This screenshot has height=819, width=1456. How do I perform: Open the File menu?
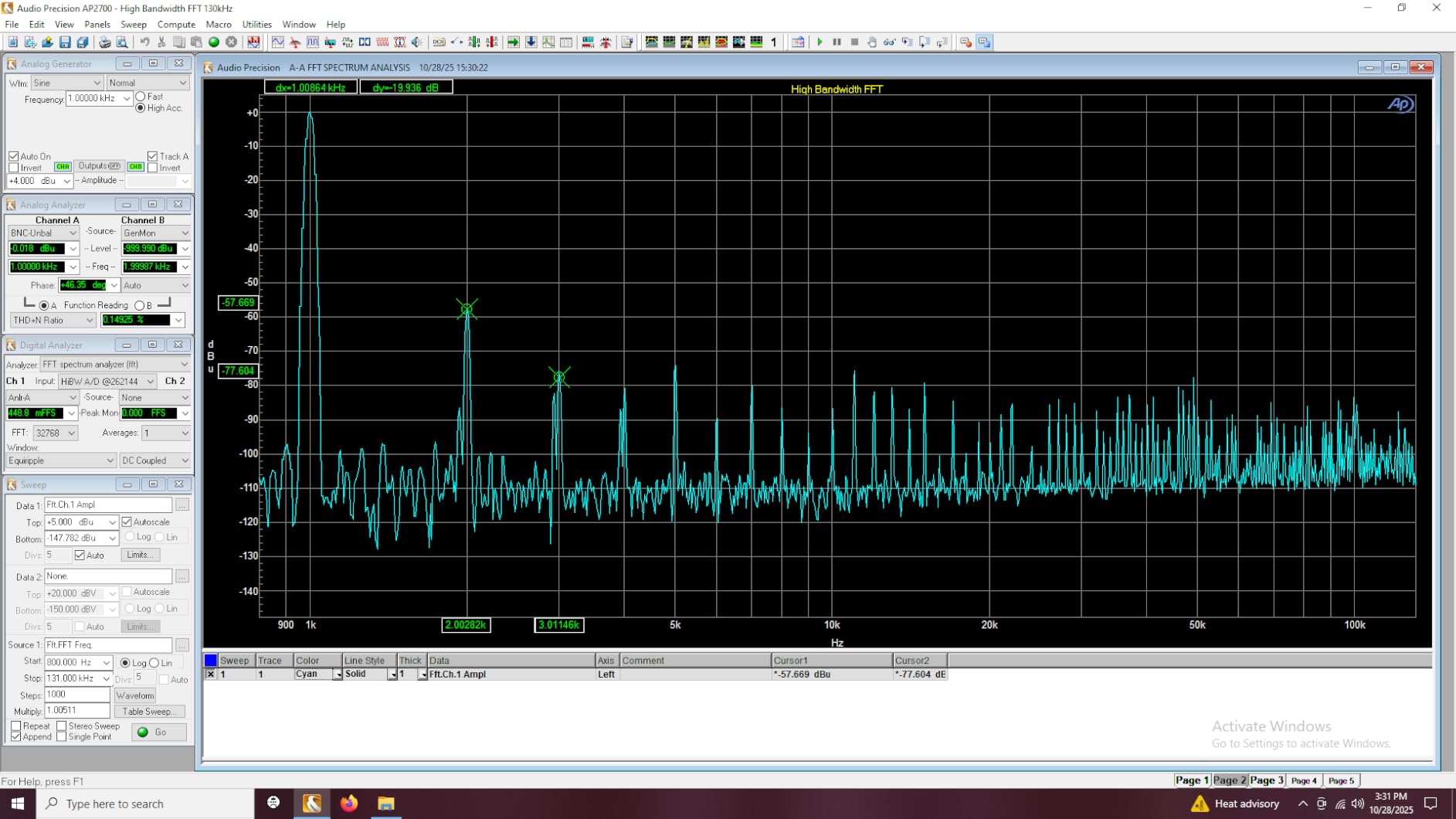pos(12,25)
